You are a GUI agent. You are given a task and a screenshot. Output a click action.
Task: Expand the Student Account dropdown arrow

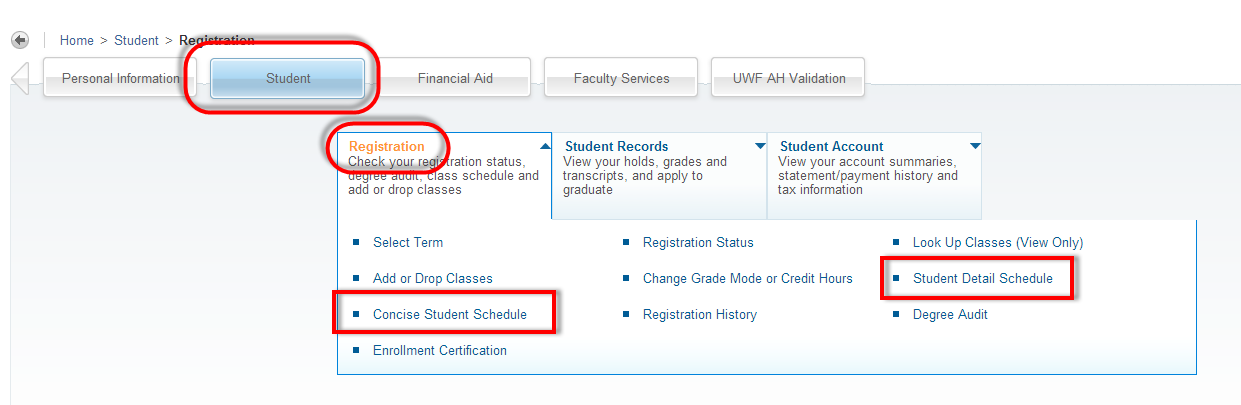[x=975, y=146]
